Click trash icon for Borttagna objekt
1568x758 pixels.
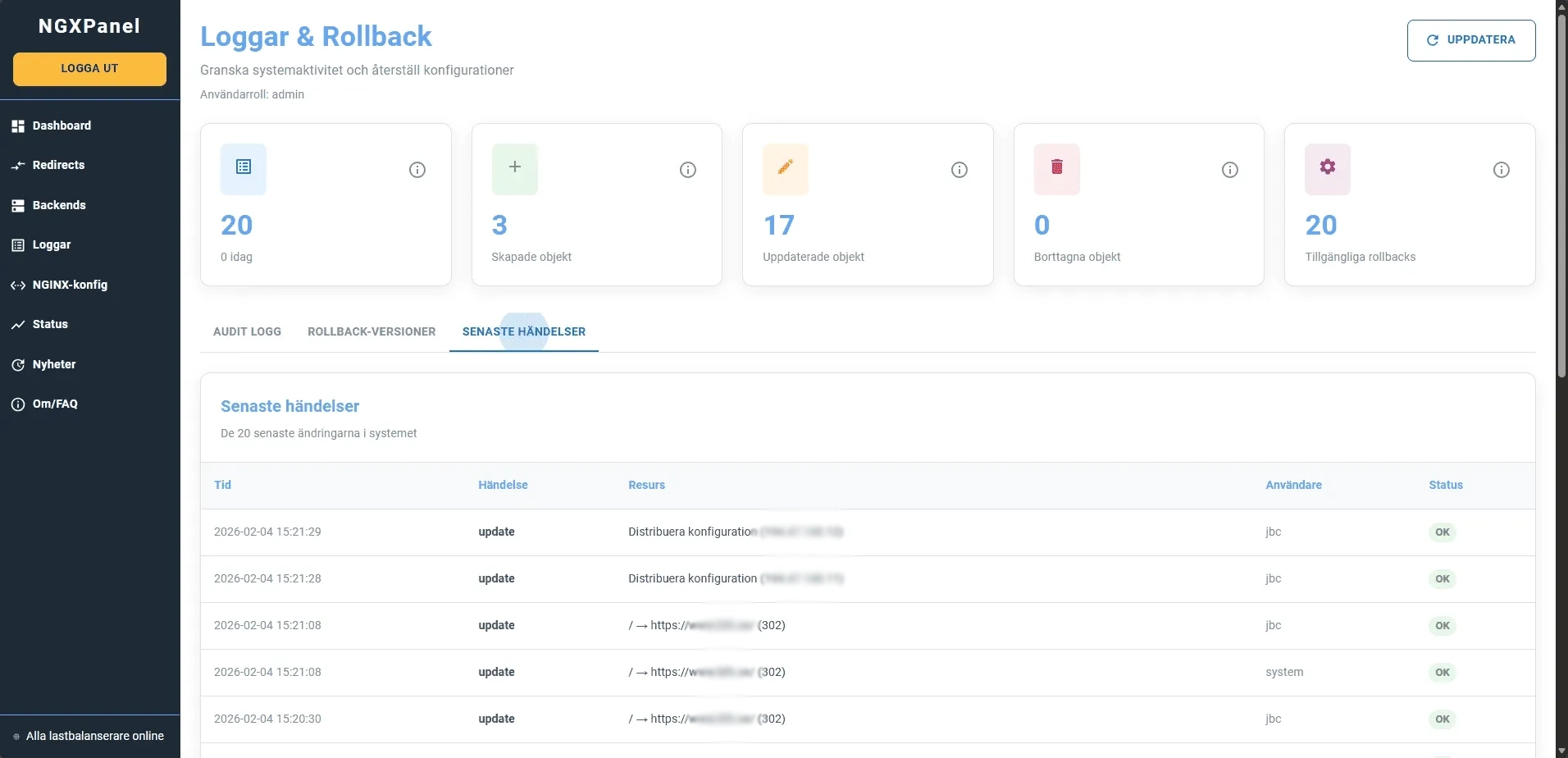click(x=1057, y=167)
